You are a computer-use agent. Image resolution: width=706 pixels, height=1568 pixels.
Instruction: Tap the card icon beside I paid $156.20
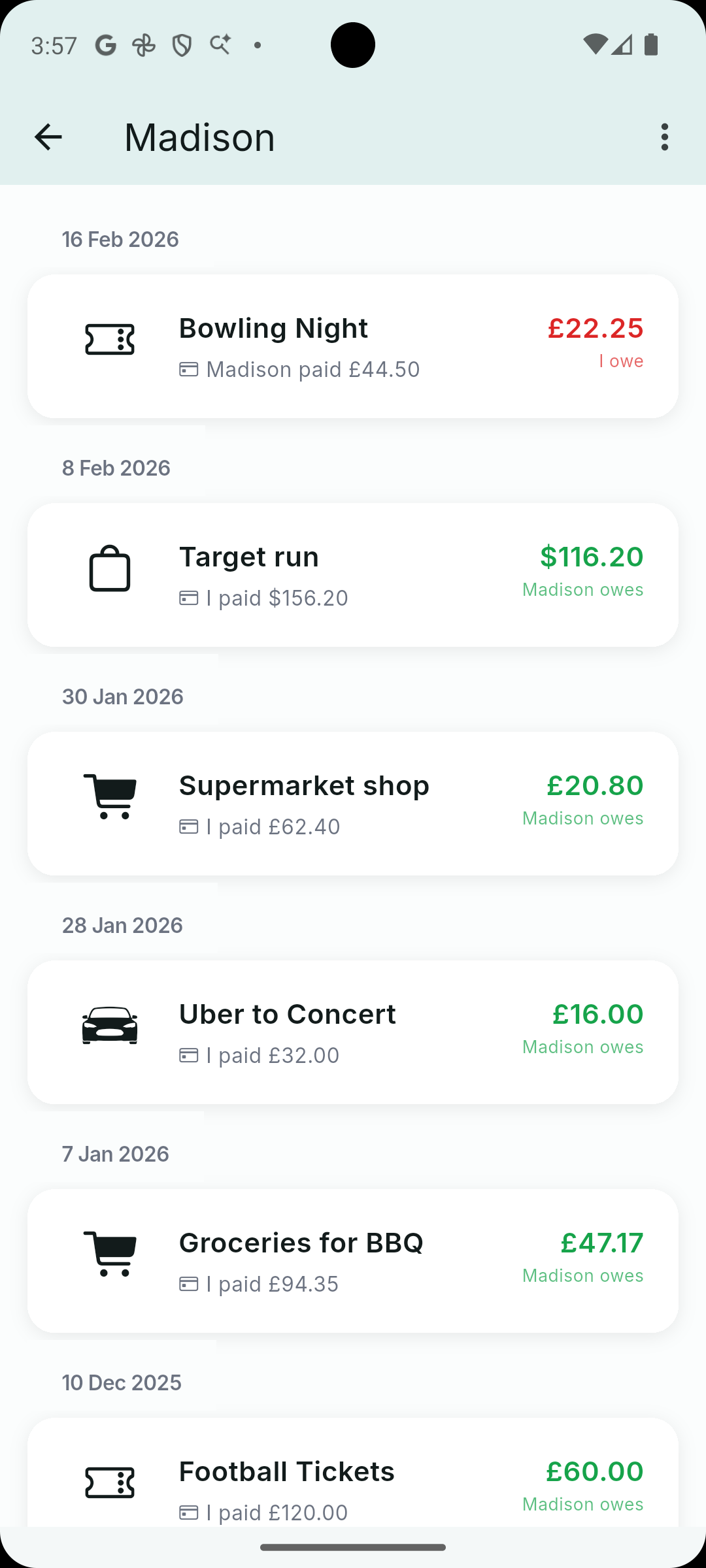tap(189, 598)
